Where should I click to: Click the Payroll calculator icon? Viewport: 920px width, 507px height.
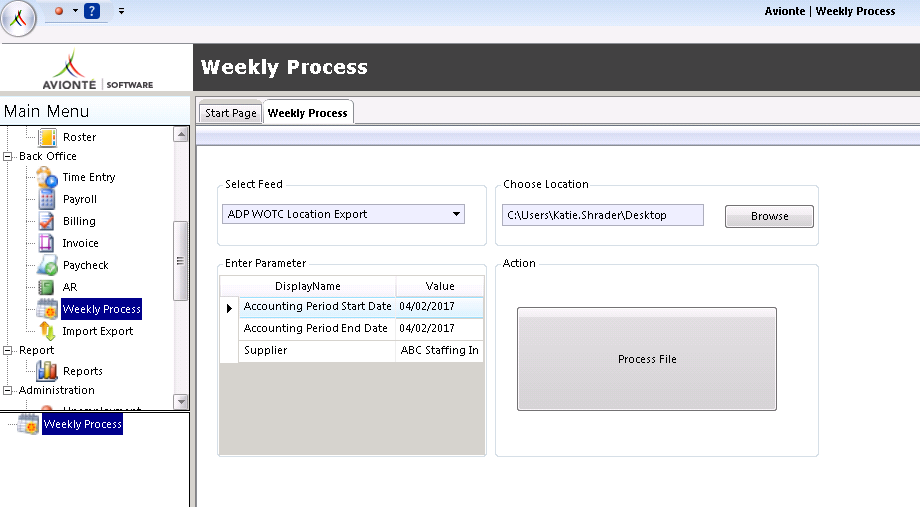coord(47,200)
